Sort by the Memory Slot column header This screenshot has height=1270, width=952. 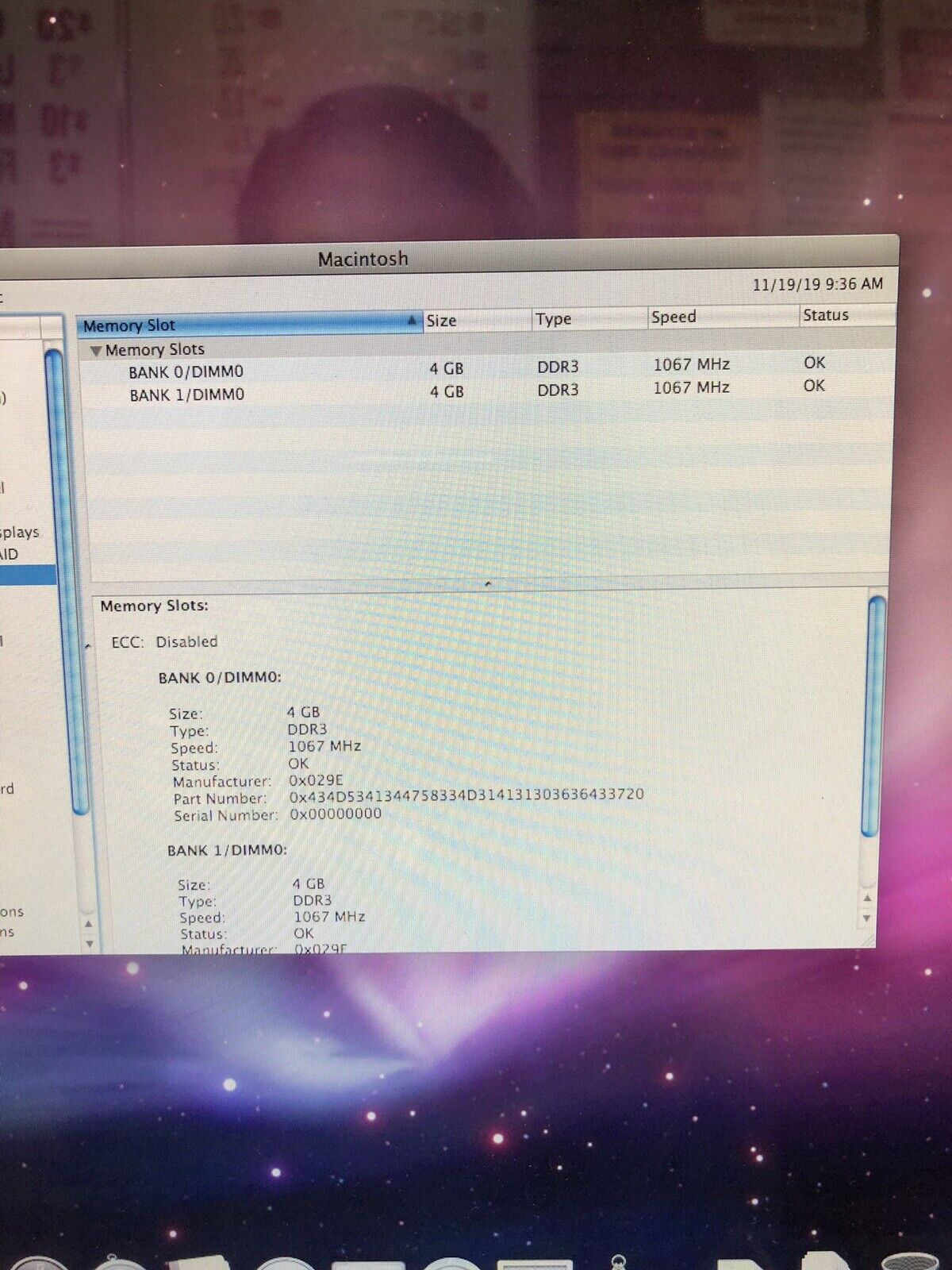(x=250, y=323)
